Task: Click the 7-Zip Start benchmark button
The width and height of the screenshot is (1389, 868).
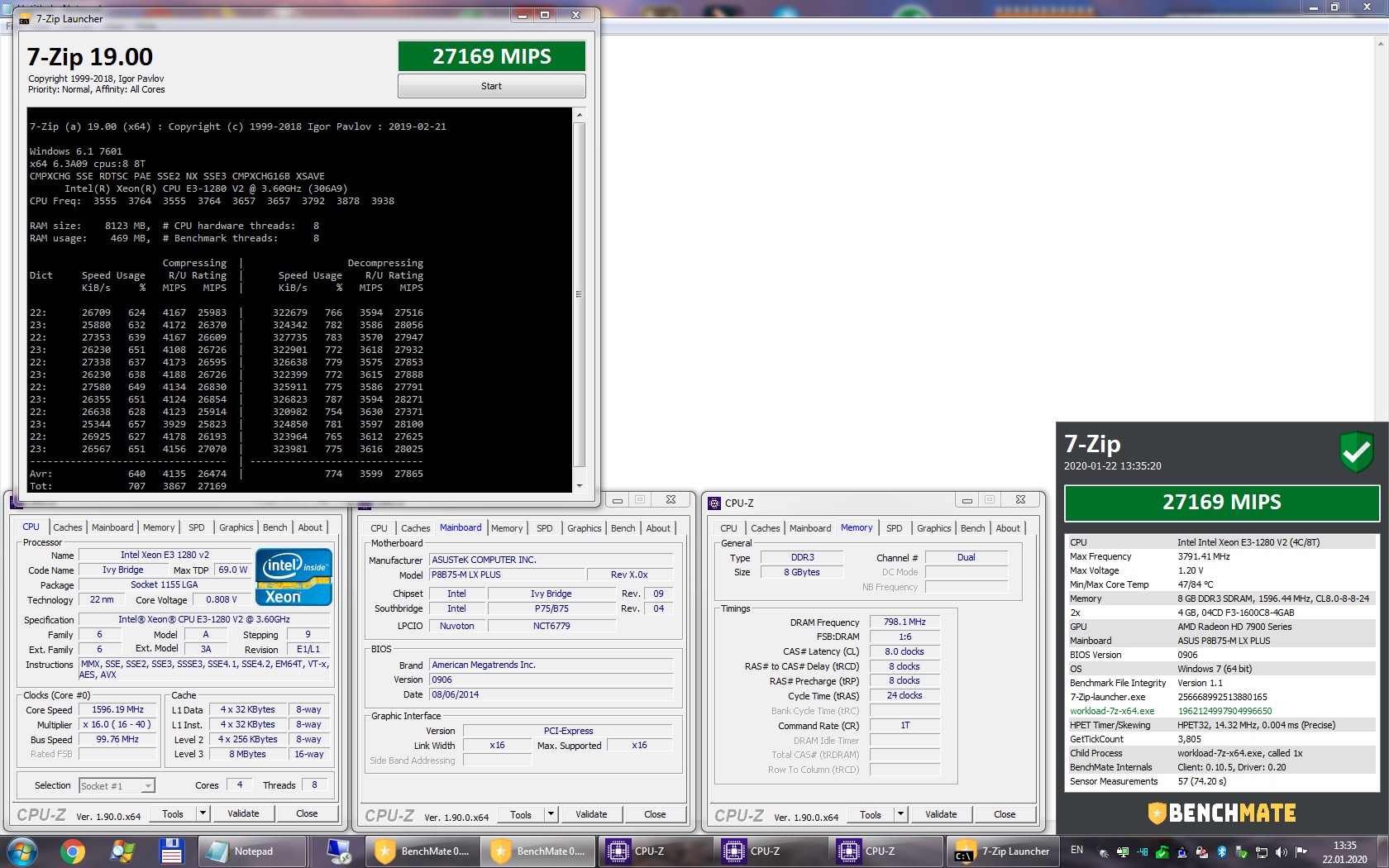Action: click(492, 86)
